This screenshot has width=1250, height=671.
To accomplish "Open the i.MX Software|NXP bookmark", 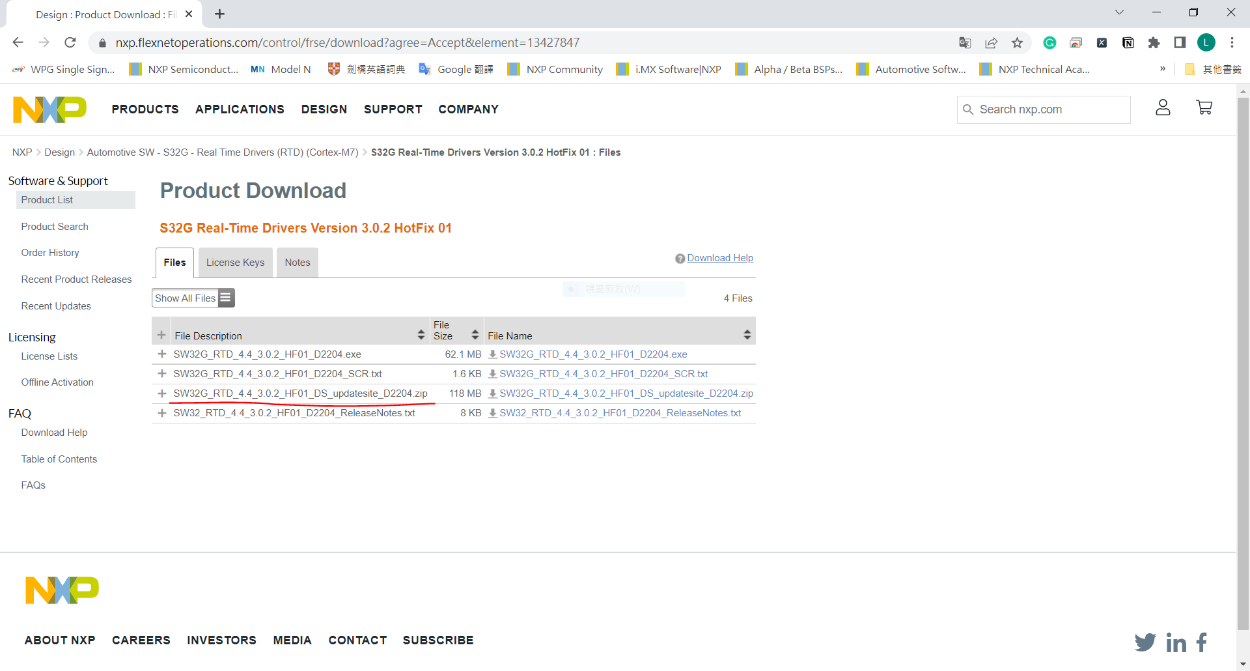I will 668,69.
